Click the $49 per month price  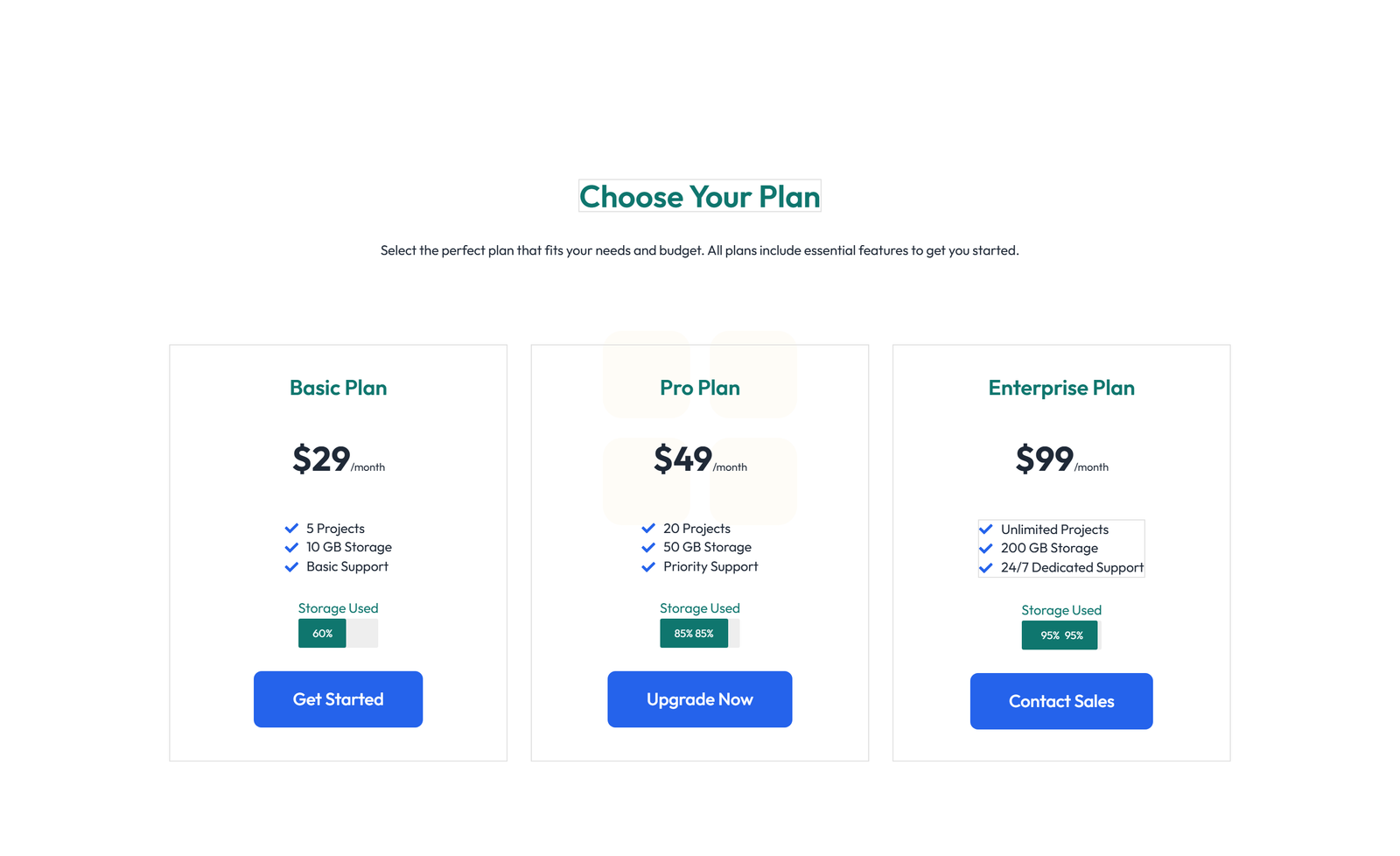[683, 459]
